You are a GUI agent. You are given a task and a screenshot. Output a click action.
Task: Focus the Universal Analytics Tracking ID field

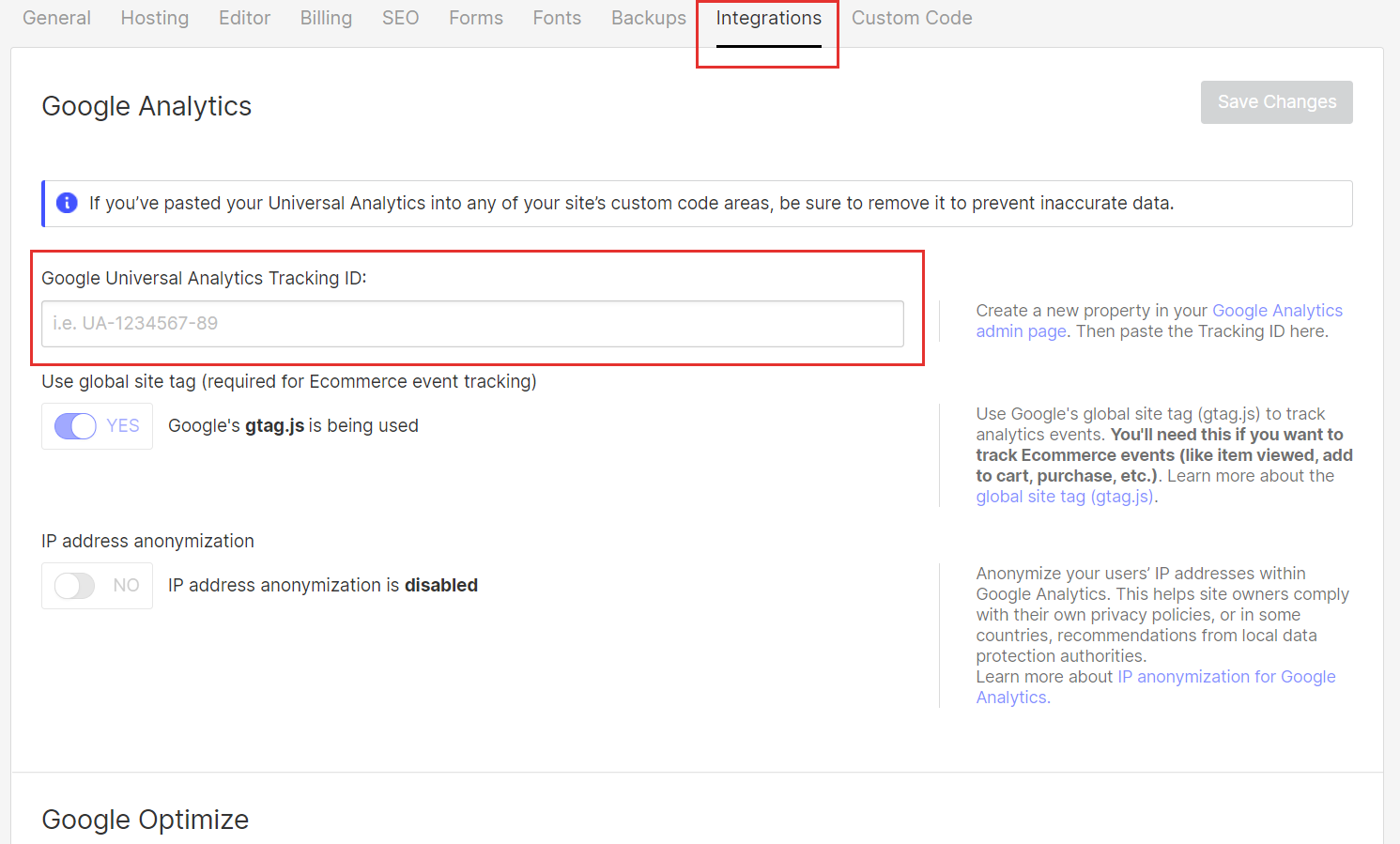pos(472,324)
